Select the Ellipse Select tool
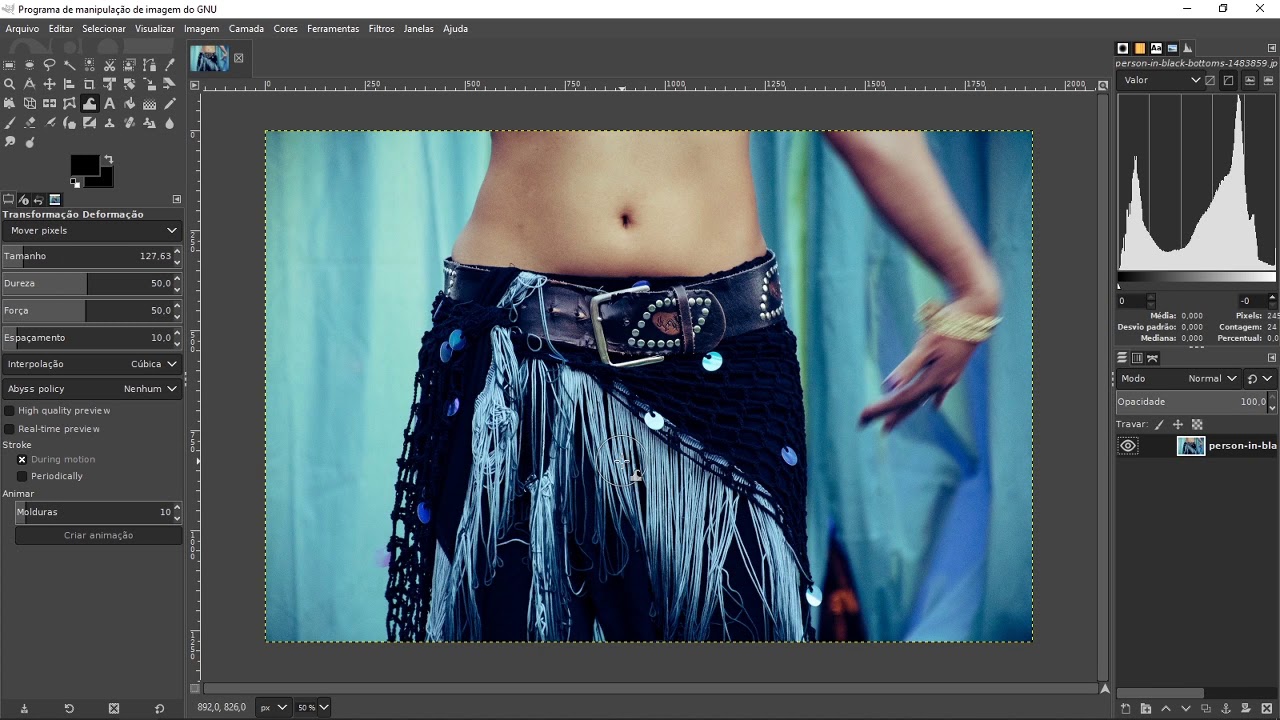Screen dimensions: 1280x720 (x=29, y=65)
